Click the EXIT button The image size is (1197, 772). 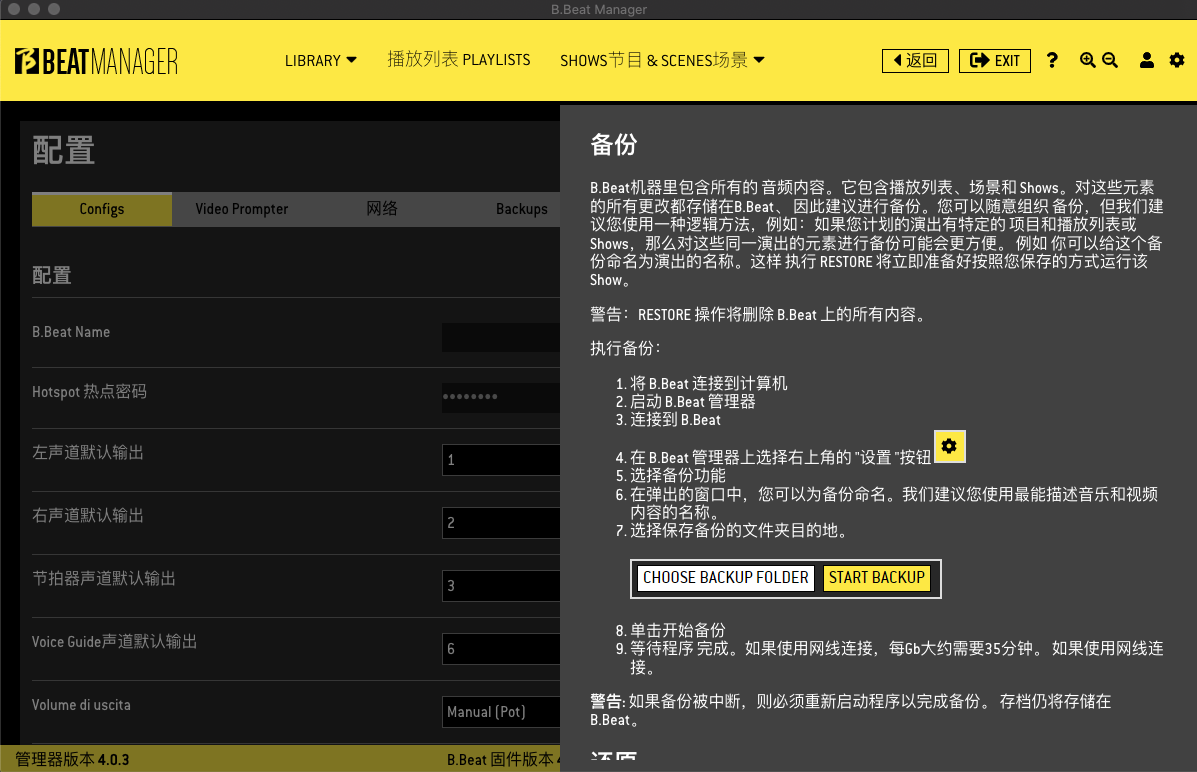click(995, 60)
